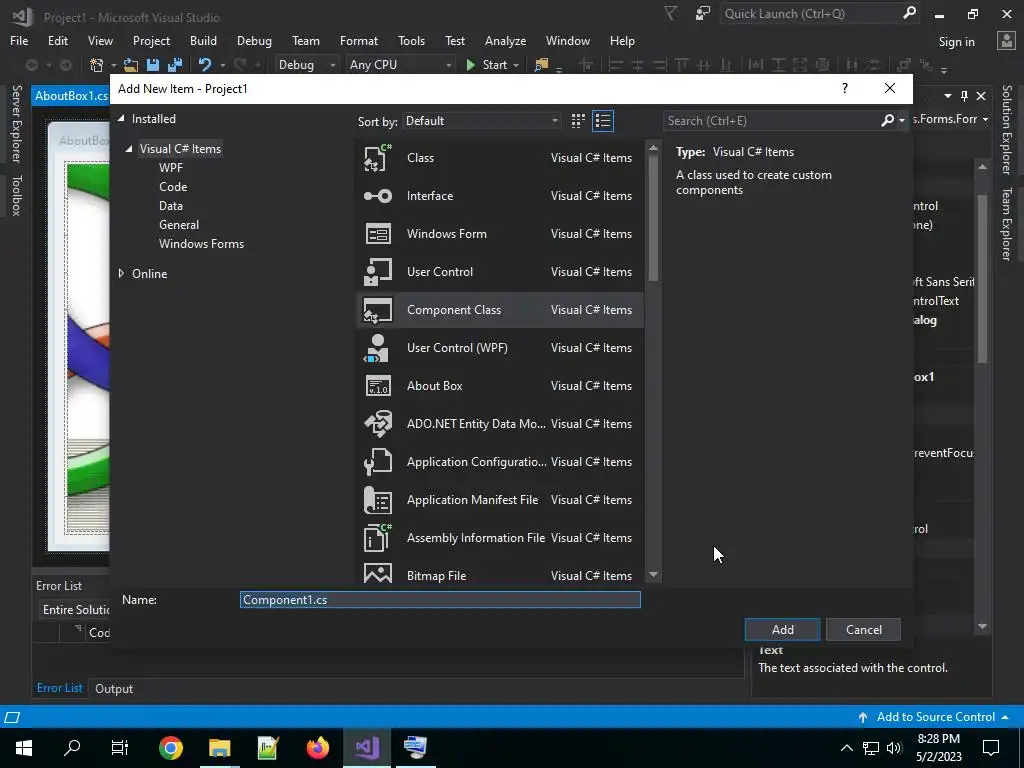Collapse the Visual C# Items node

point(129,149)
